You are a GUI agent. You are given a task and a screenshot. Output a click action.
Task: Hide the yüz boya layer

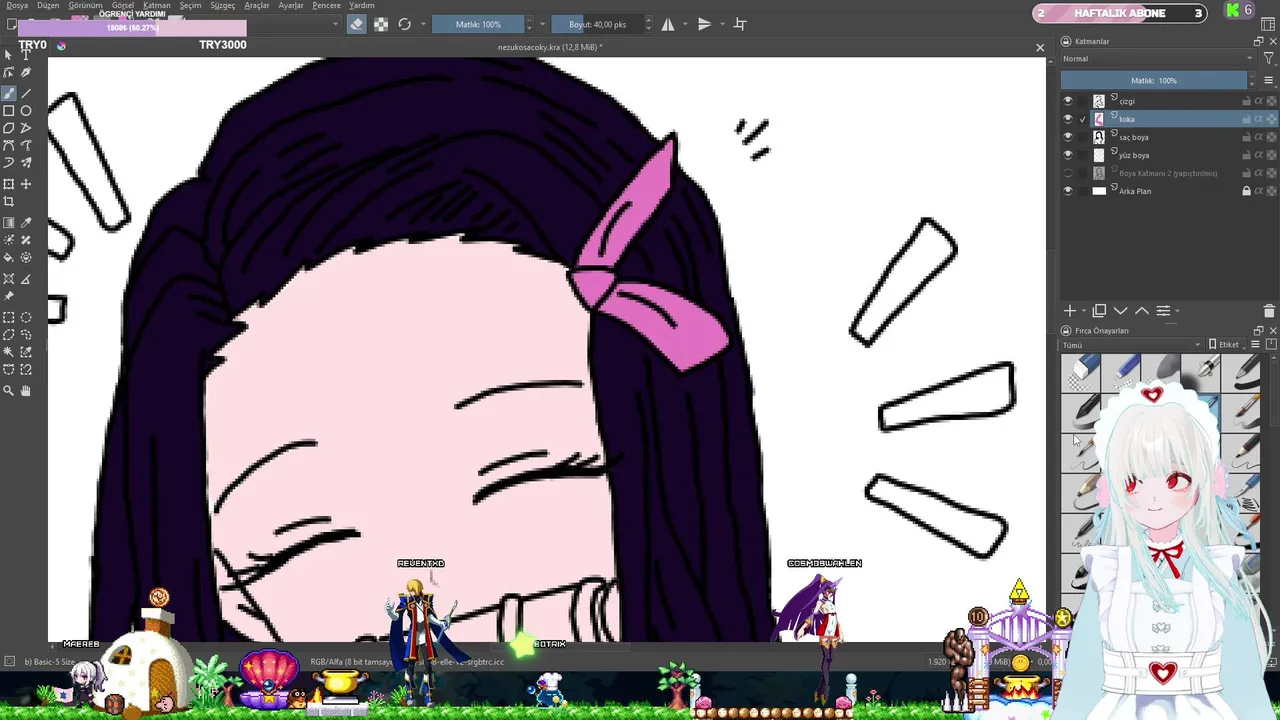click(x=1068, y=155)
